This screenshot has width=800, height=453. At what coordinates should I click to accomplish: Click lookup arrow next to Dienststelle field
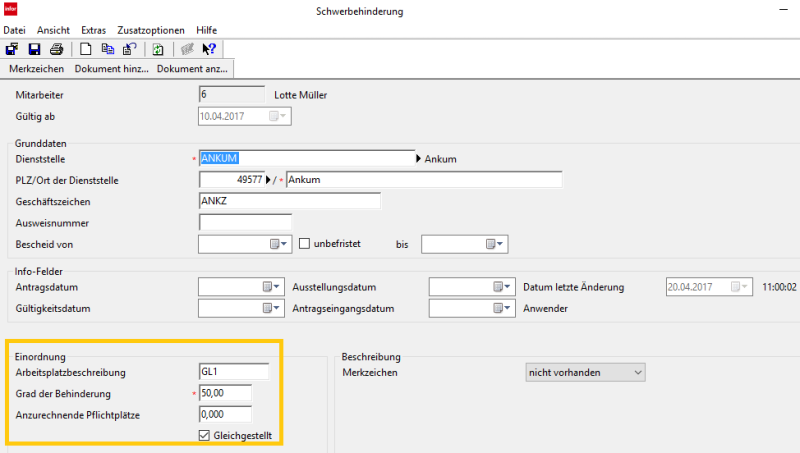(x=419, y=159)
